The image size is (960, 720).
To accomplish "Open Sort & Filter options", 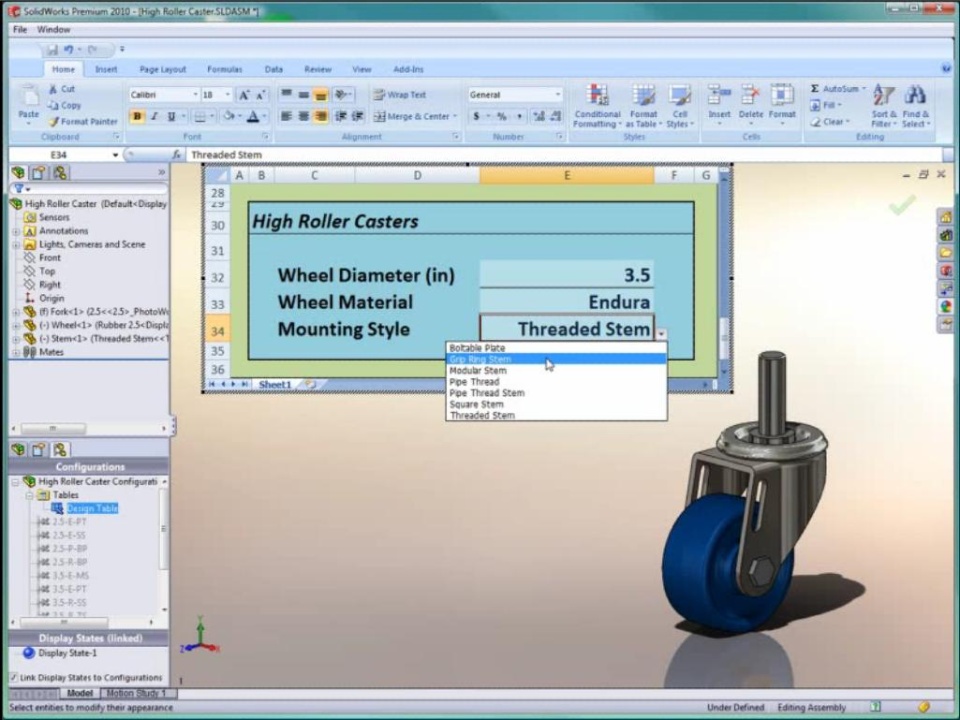I will pyautogui.click(x=883, y=106).
